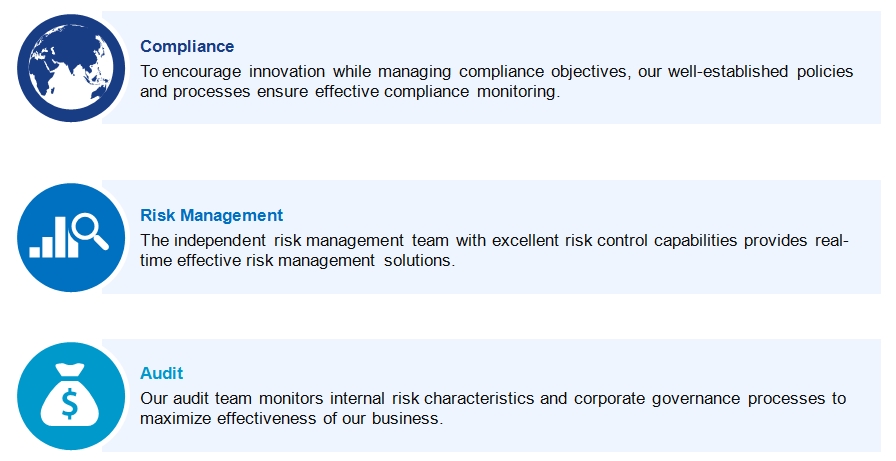
Task: Click the globe icon beside Compliance
Action: 71,67
